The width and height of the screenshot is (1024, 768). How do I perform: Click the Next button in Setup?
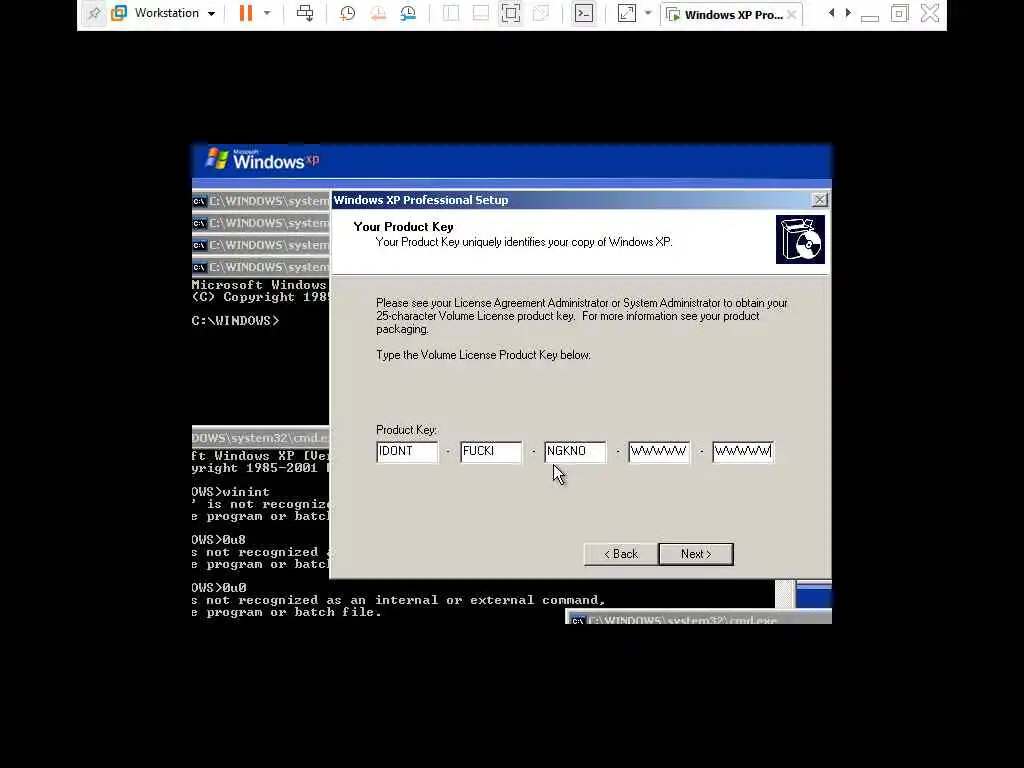click(x=696, y=554)
